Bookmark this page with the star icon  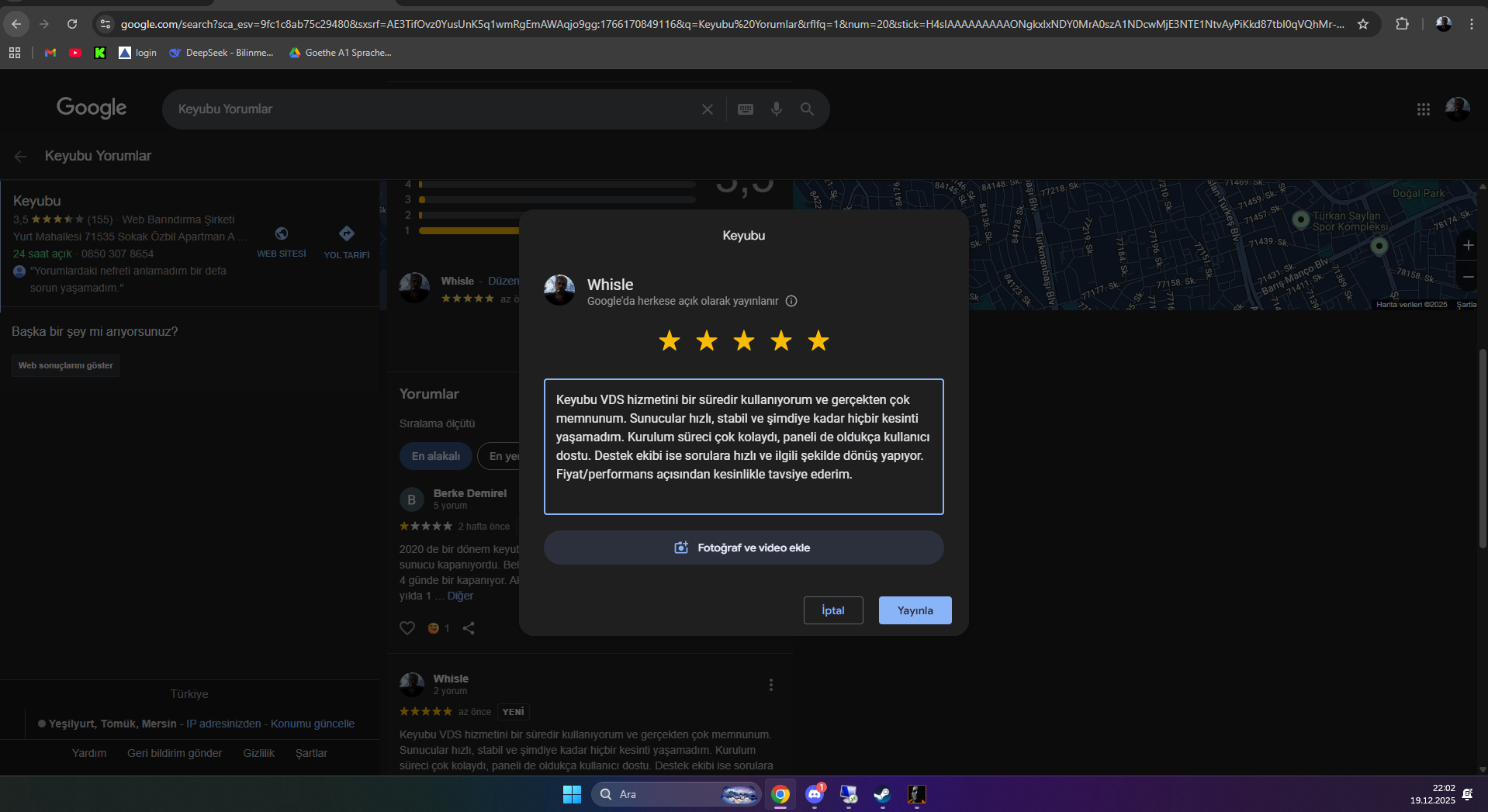coord(1363,24)
